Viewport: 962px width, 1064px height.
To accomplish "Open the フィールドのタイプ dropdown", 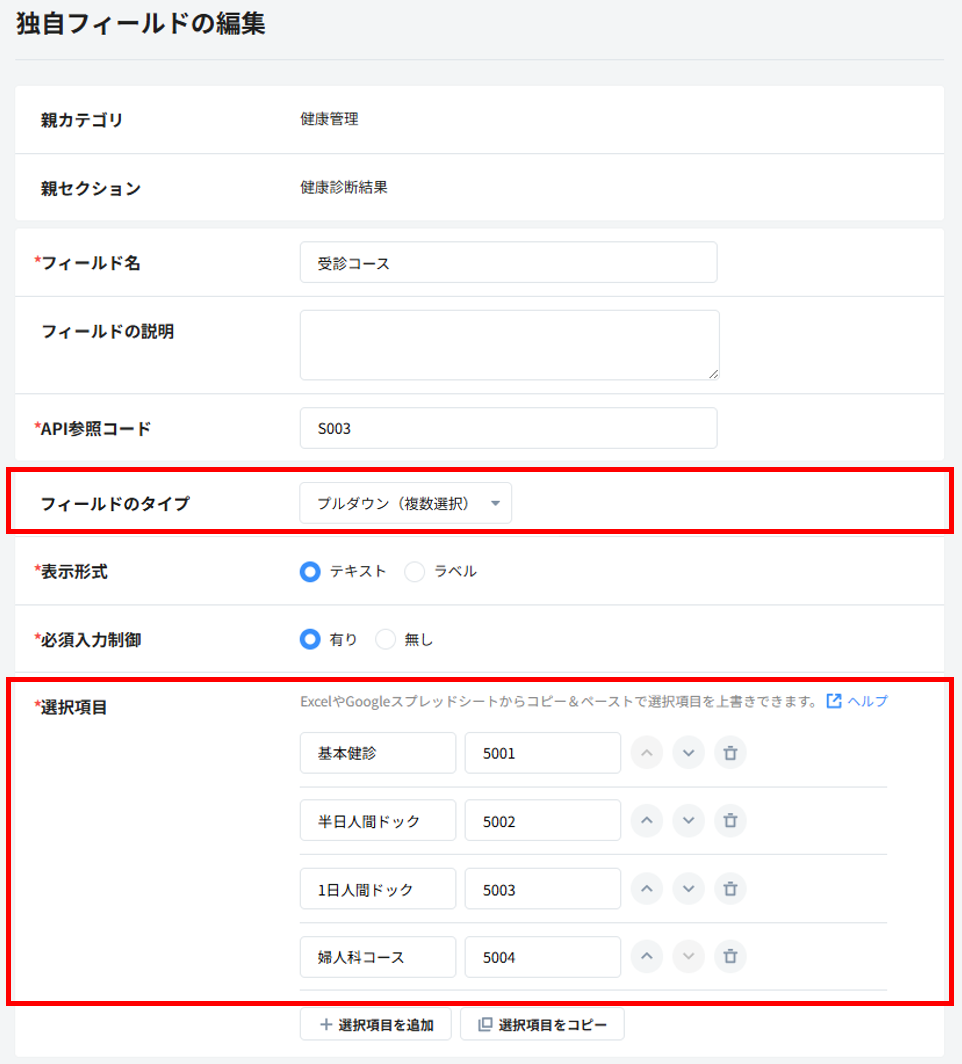I will (x=405, y=504).
